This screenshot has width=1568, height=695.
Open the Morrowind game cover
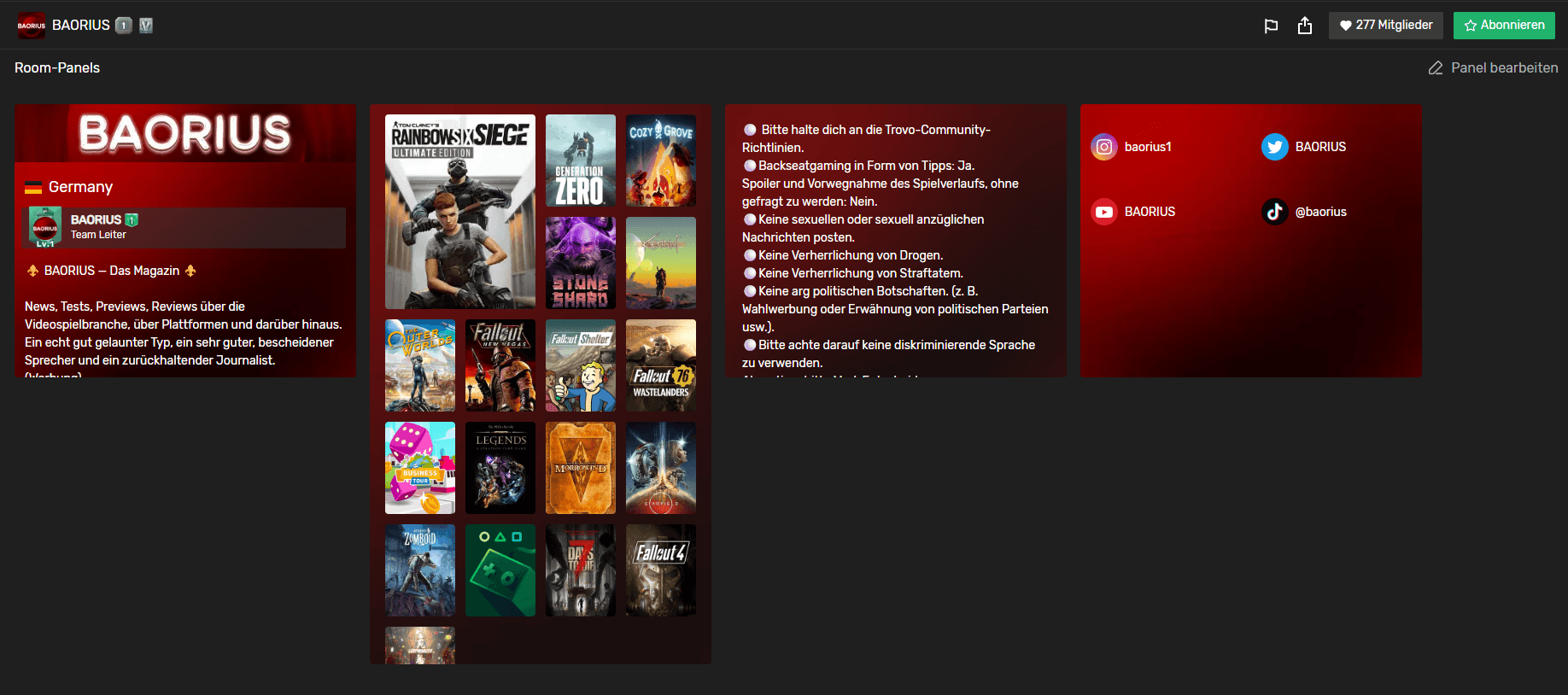581,468
